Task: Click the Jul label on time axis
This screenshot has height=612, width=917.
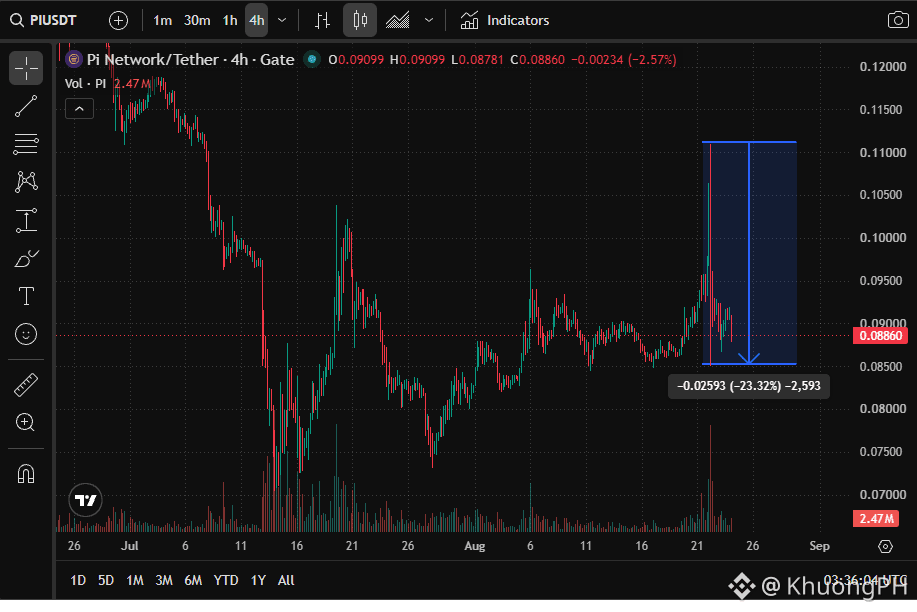Action: pos(129,546)
